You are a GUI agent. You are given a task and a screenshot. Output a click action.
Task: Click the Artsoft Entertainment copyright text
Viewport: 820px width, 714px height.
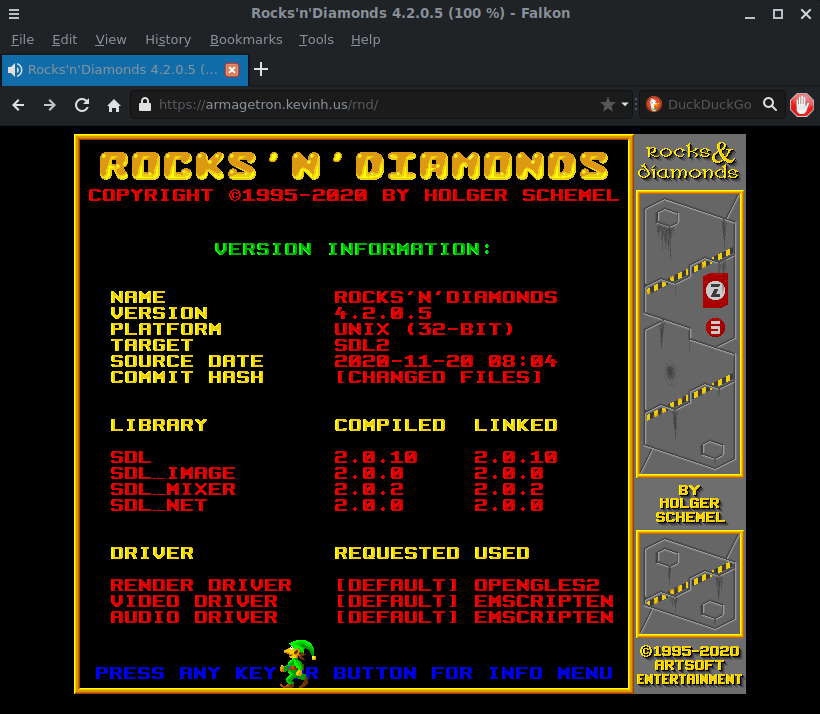(689, 665)
